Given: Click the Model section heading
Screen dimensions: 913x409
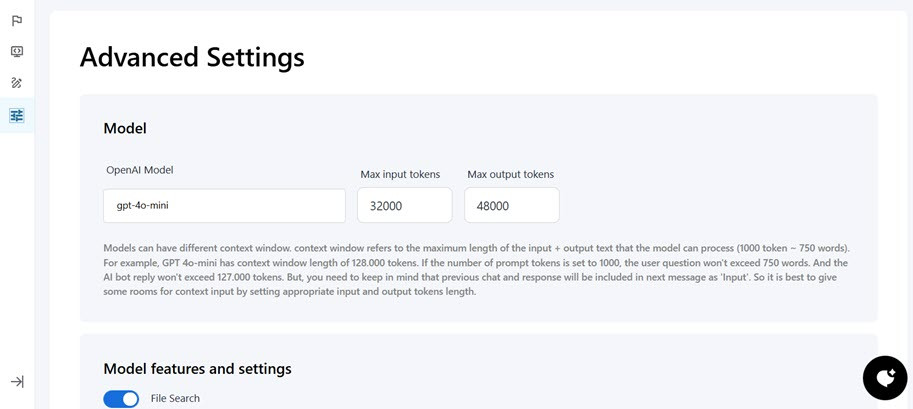Looking at the screenshot, I should tap(125, 128).
